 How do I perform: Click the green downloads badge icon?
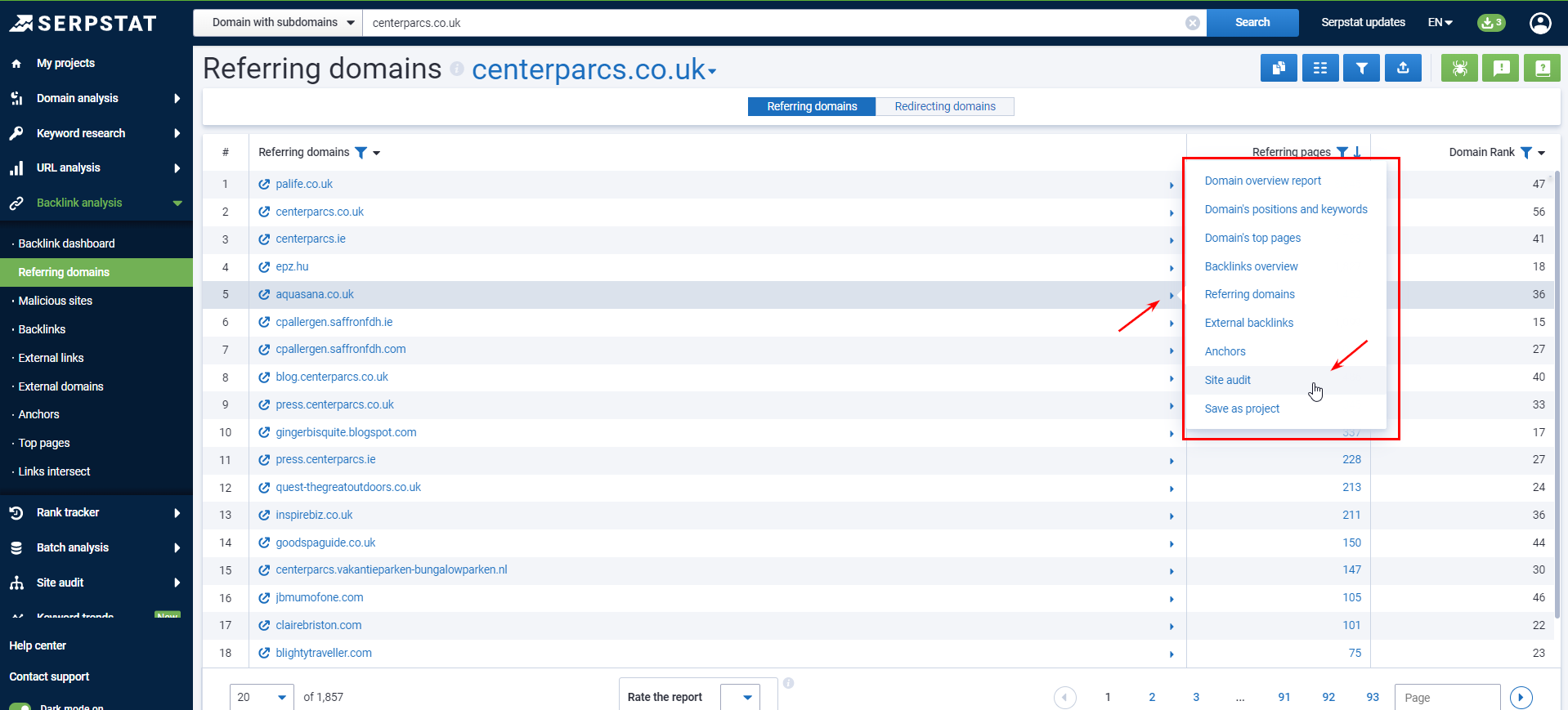pos(1491,23)
